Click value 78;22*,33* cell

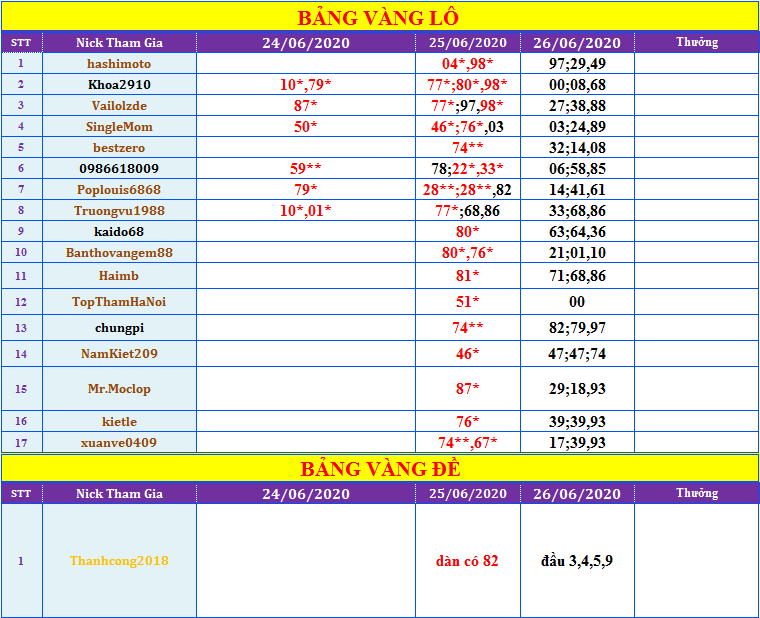coord(468,169)
